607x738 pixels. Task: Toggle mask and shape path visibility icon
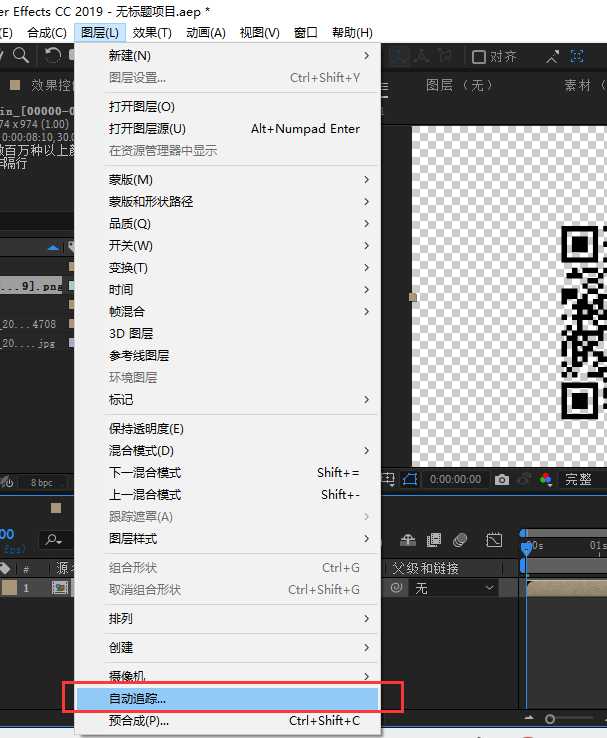click(x=410, y=480)
